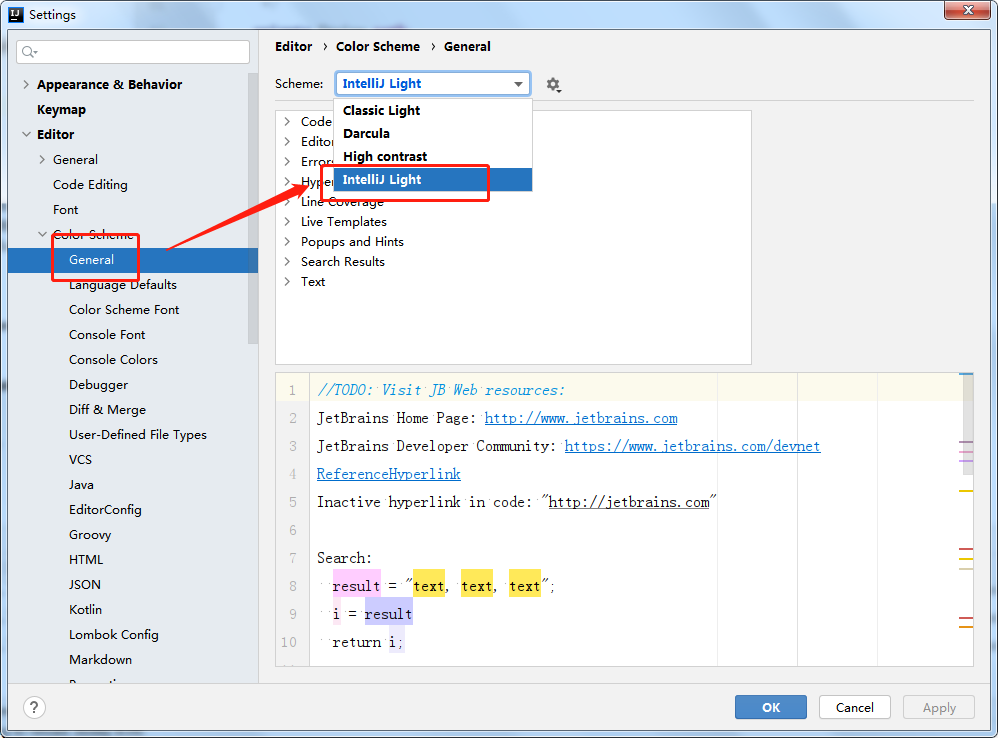Expand the General node under Editor
998x738 pixels.
pos(42,160)
